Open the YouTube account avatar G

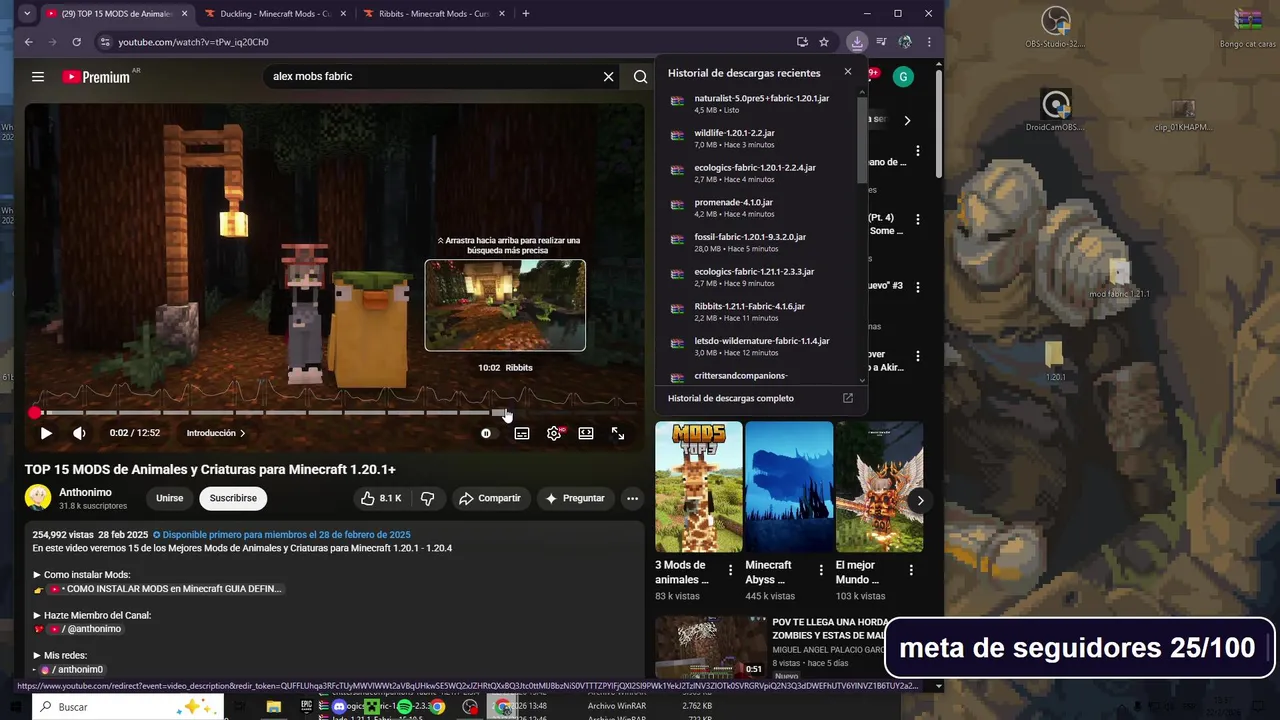[903, 77]
